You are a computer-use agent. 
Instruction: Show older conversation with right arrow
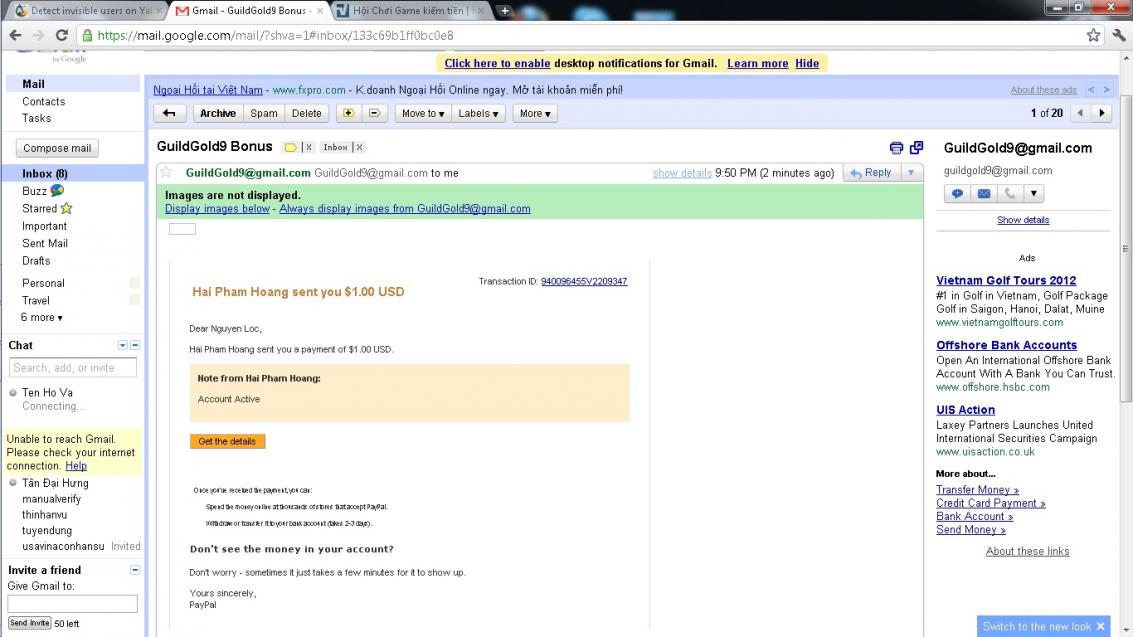pos(1102,113)
